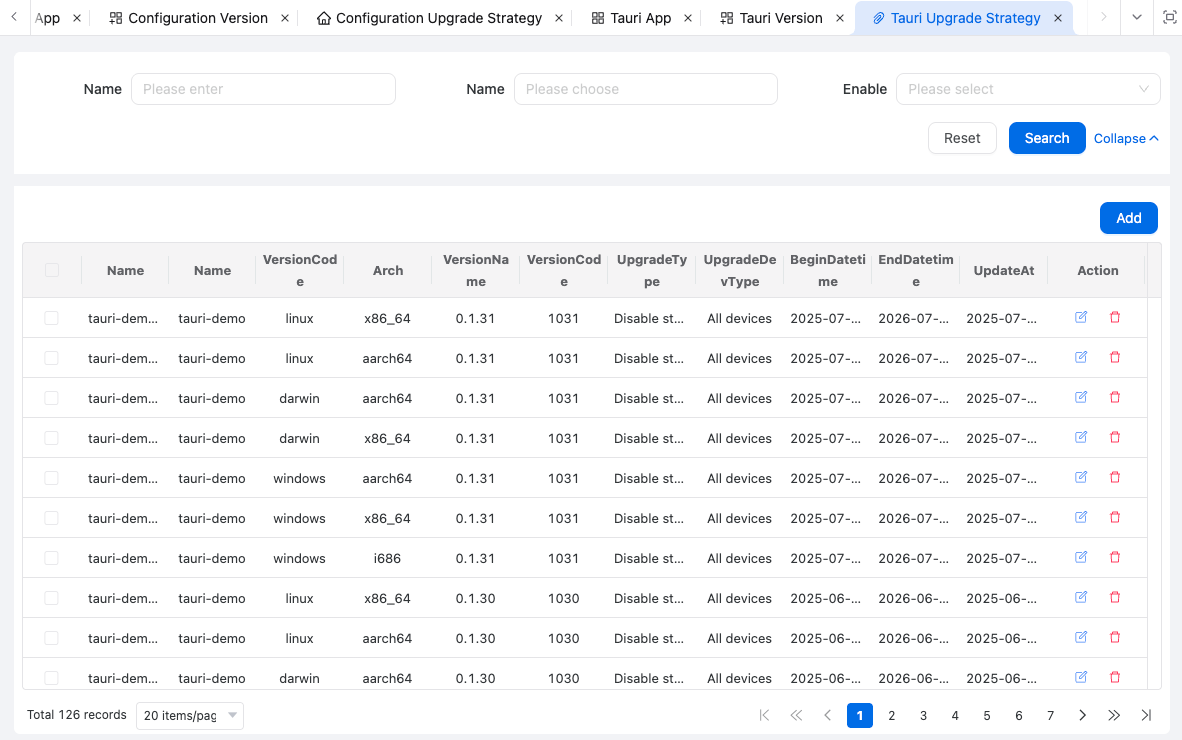
Task: Jump to first page with pagination icon
Action: pyautogui.click(x=765, y=715)
